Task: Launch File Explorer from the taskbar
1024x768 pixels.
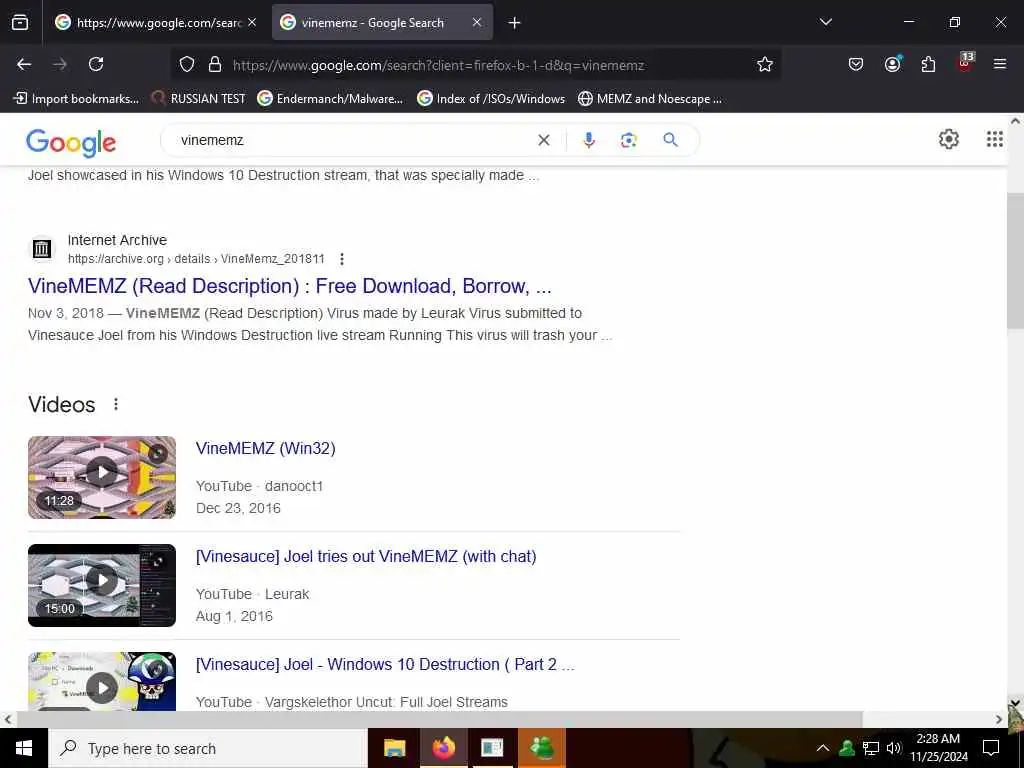Action: click(x=394, y=748)
